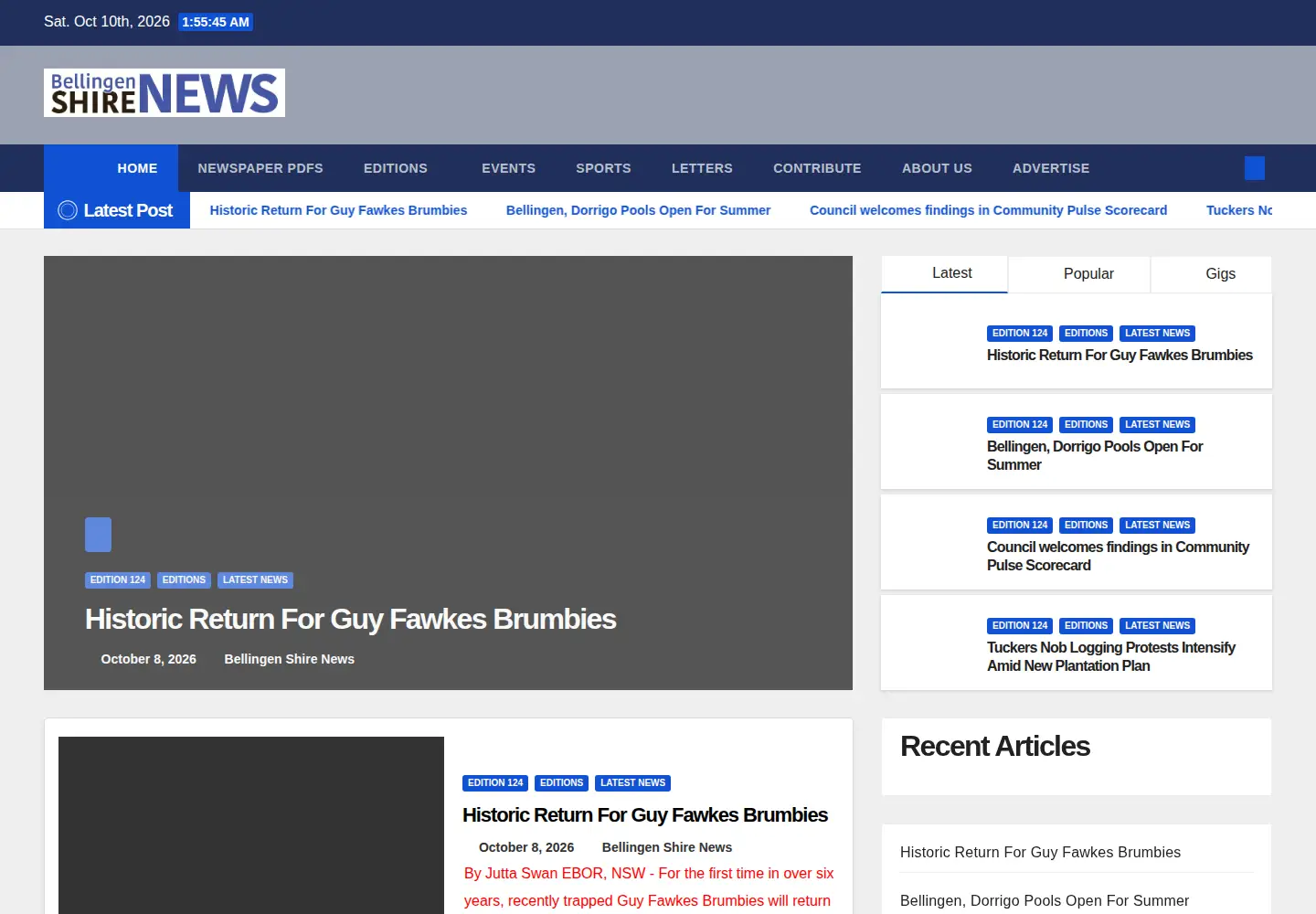Click the October 8, 2026 date on the hero post

tap(148, 659)
